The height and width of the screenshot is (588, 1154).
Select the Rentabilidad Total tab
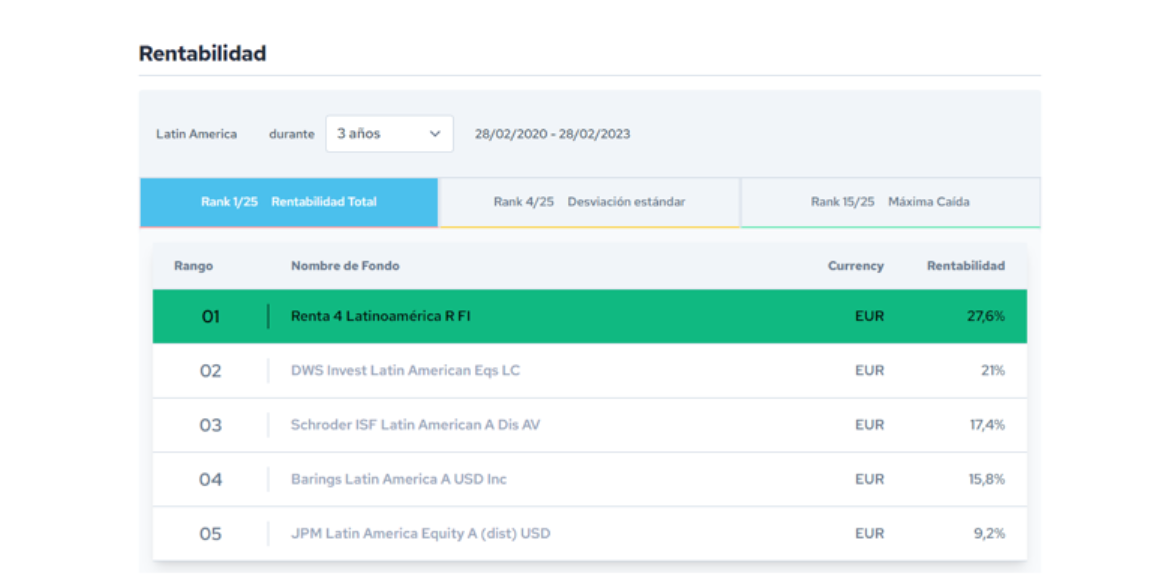tap(289, 202)
